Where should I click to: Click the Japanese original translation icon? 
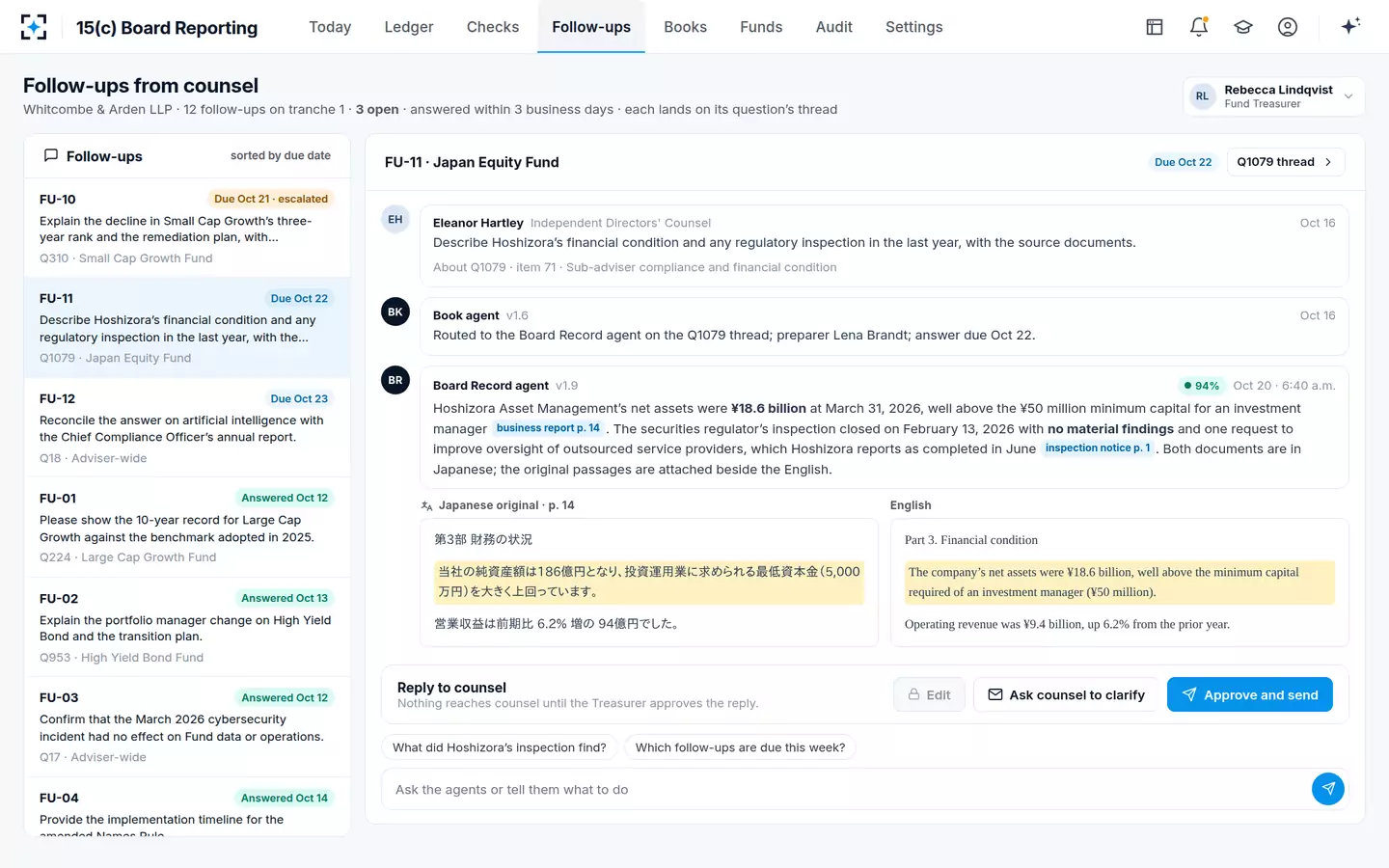[x=426, y=505]
